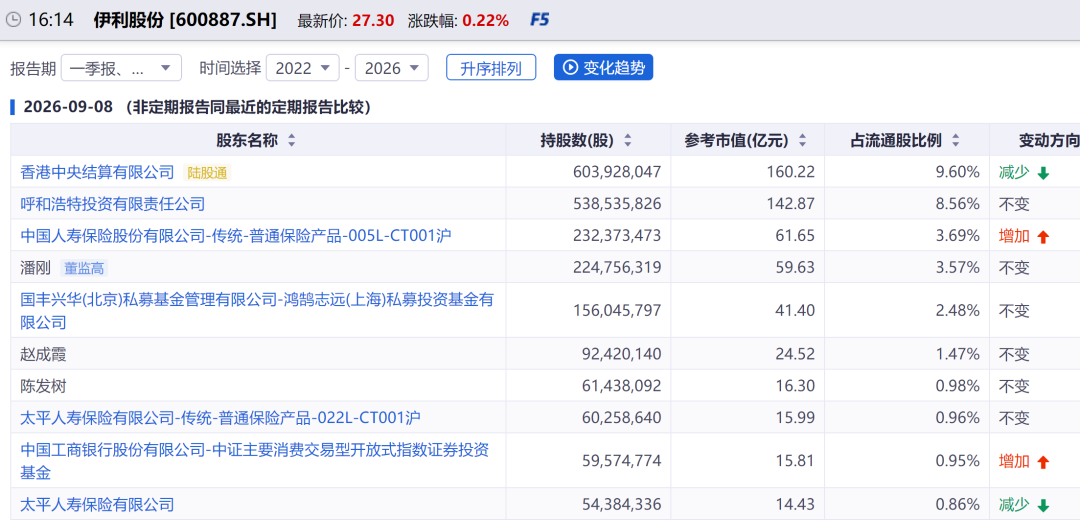Image resolution: width=1080 pixels, height=520 pixels.
Task: Open 太平人寿保险 022L-CT001沪 link
Action: tap(220, 417)
